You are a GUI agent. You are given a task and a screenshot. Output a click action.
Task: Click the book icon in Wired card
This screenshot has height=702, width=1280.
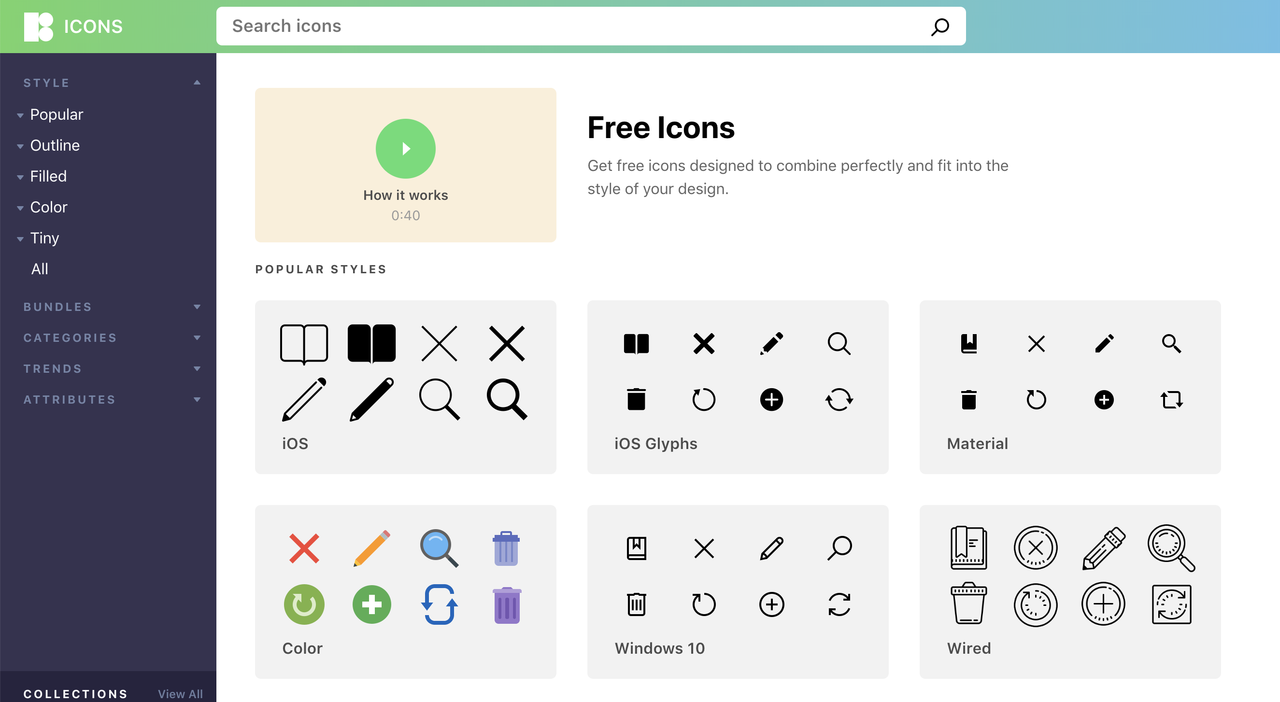coord(969,548)
